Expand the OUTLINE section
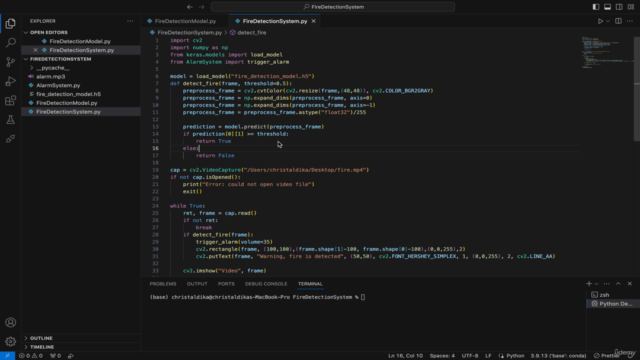 (x=81, y=338)
